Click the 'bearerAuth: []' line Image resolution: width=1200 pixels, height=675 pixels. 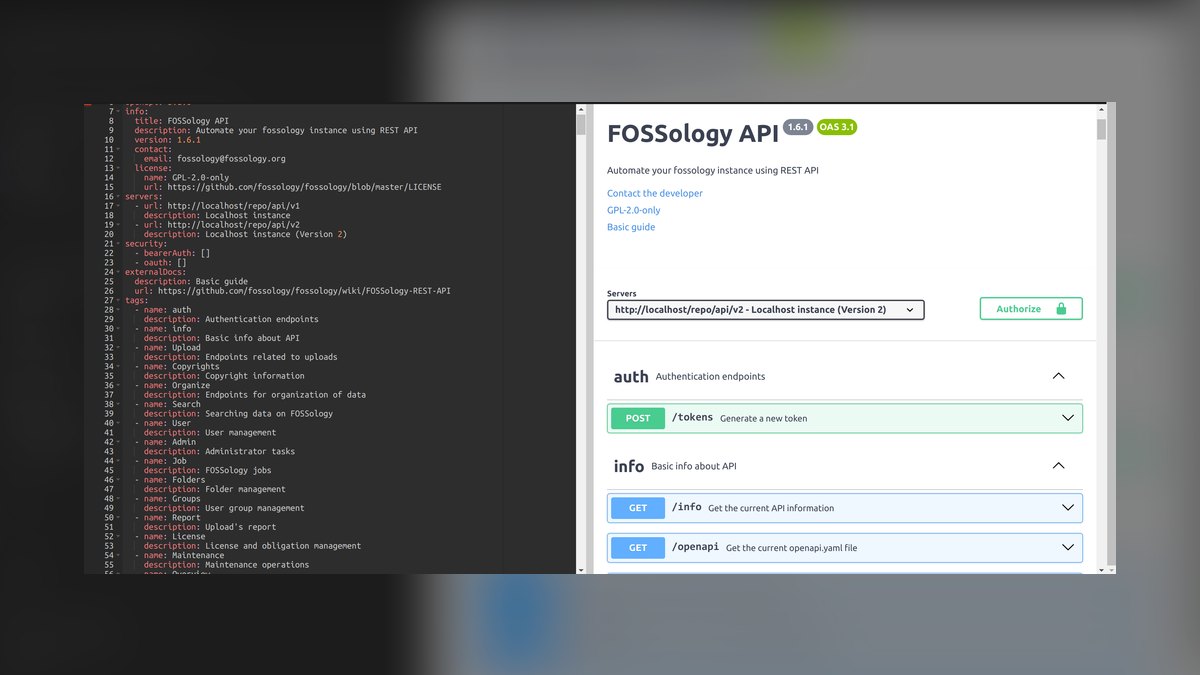point(172,253)
